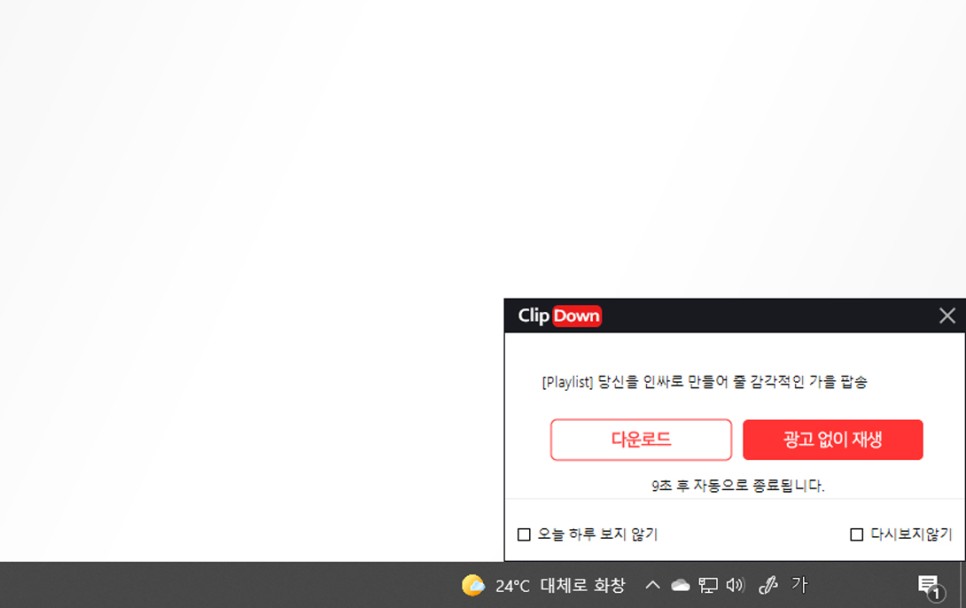
Task: Check the 다시보지않기 box
Action: [x=856, y=534]
